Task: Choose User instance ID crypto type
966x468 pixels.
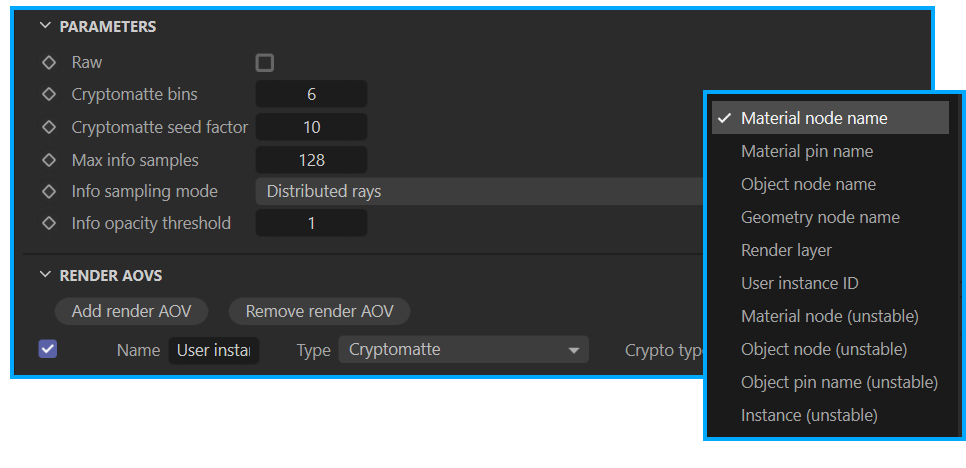Action: point(800,283)
